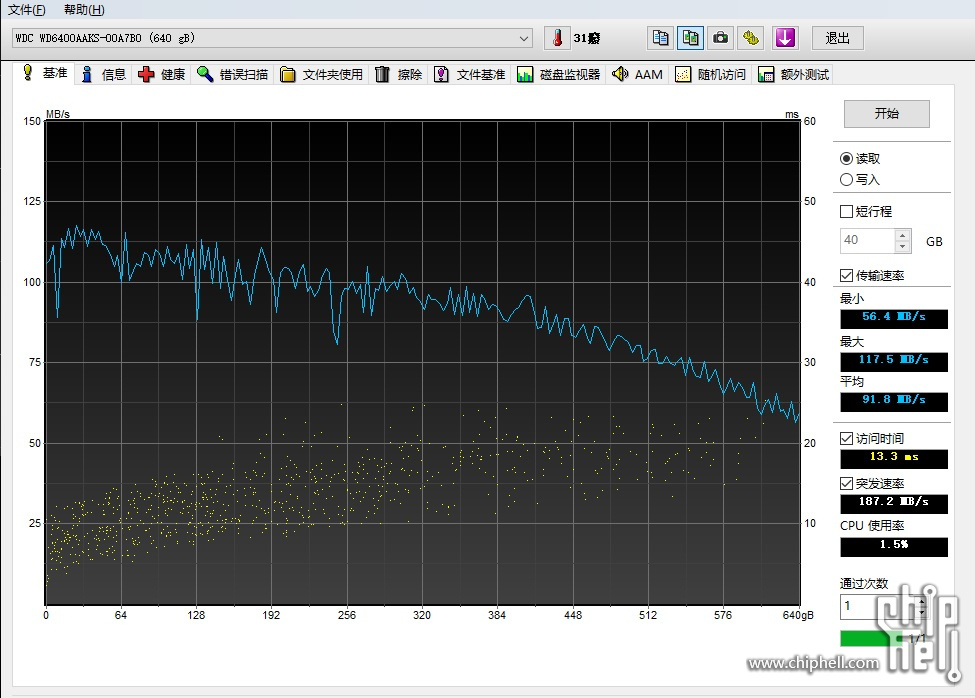This screenshot has height=698, width=975.
Task: Switch to the 文件夹使用 tab
Action: 321,75
